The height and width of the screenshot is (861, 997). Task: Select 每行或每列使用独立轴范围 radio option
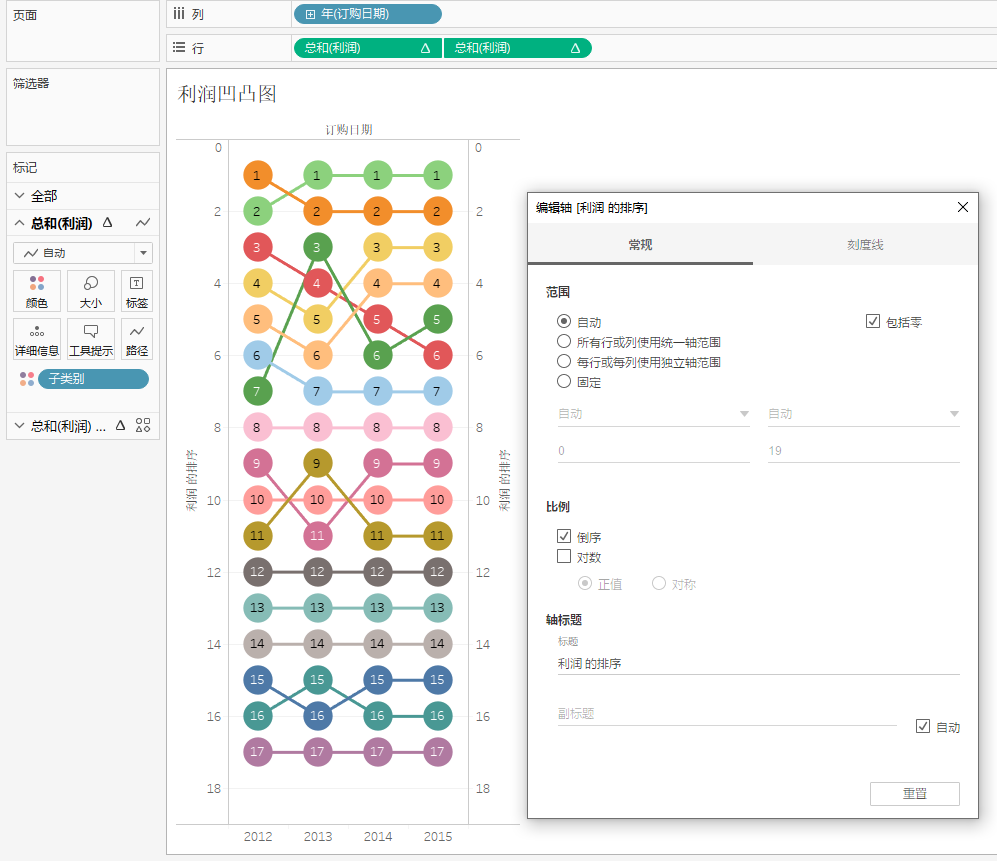pyautogui.click(x=563, y=362)
